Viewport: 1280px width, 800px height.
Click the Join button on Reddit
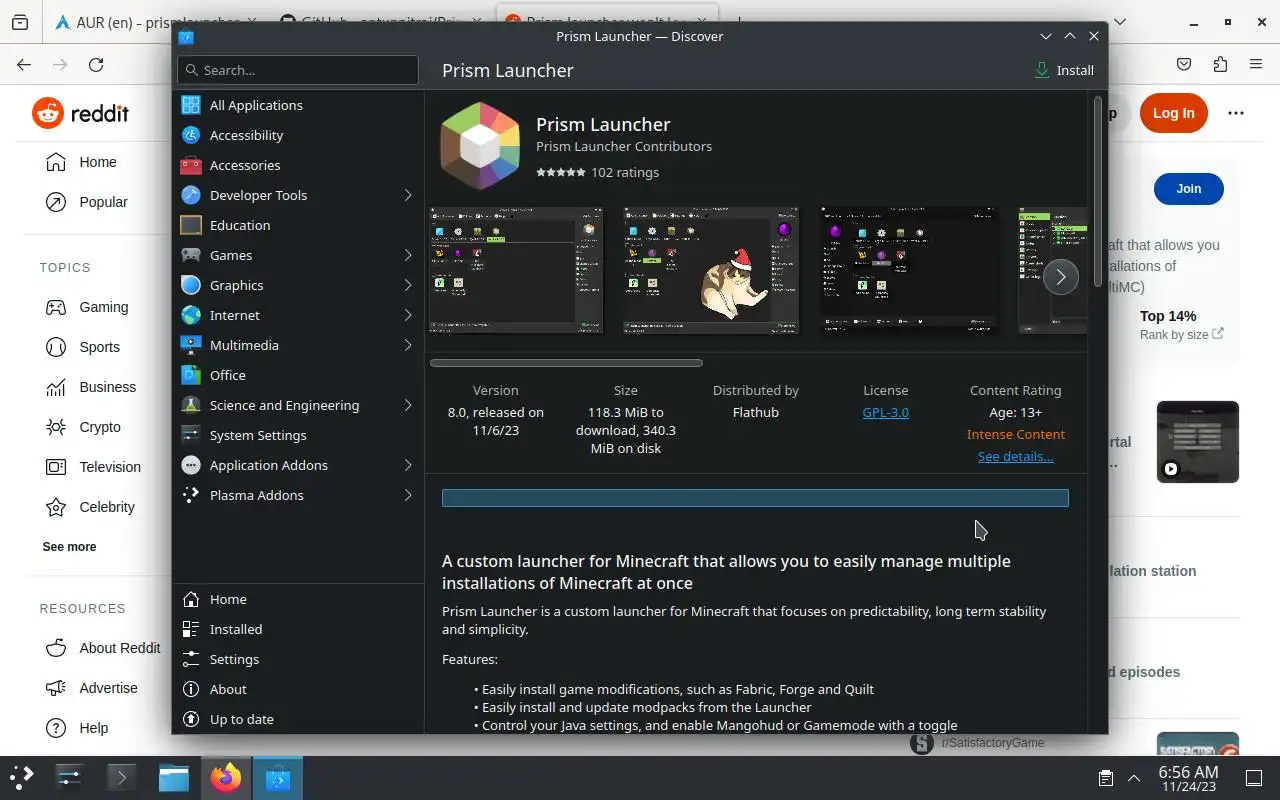[1188, 188]
